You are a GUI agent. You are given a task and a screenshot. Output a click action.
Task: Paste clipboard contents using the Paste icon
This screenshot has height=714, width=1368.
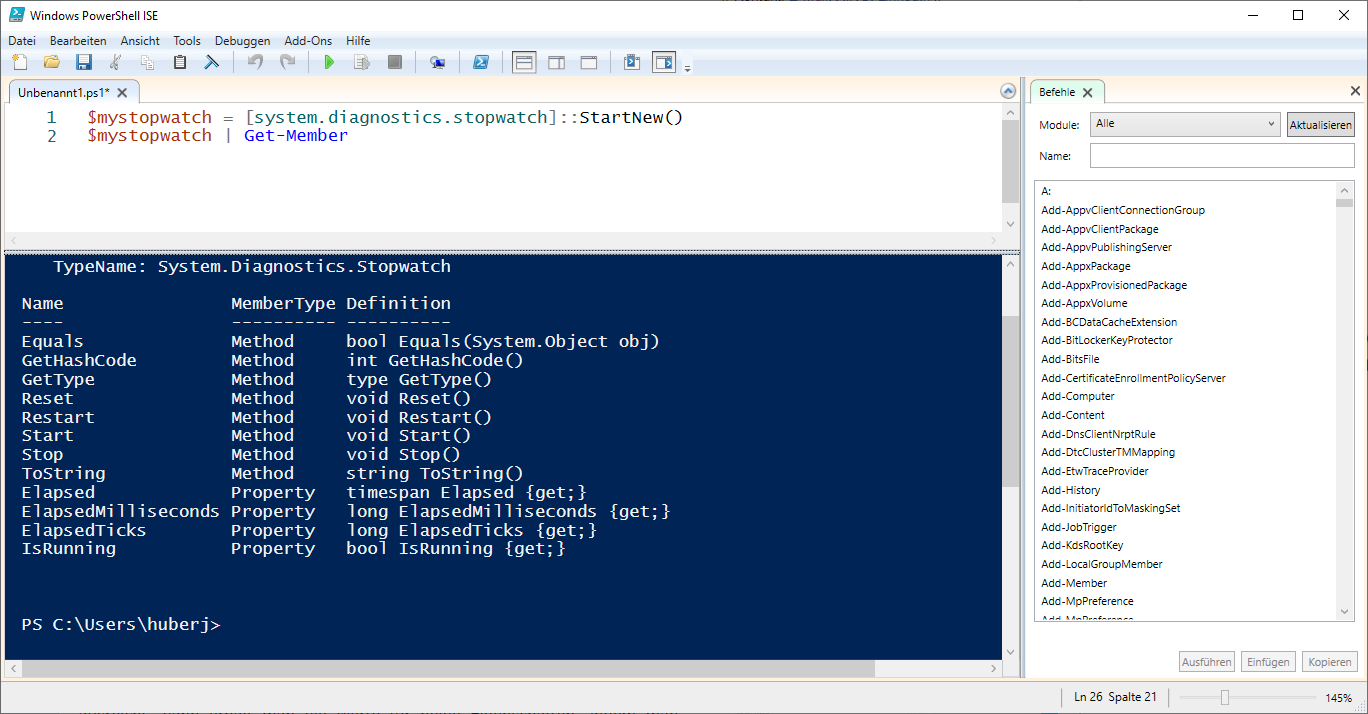point(179,61)
